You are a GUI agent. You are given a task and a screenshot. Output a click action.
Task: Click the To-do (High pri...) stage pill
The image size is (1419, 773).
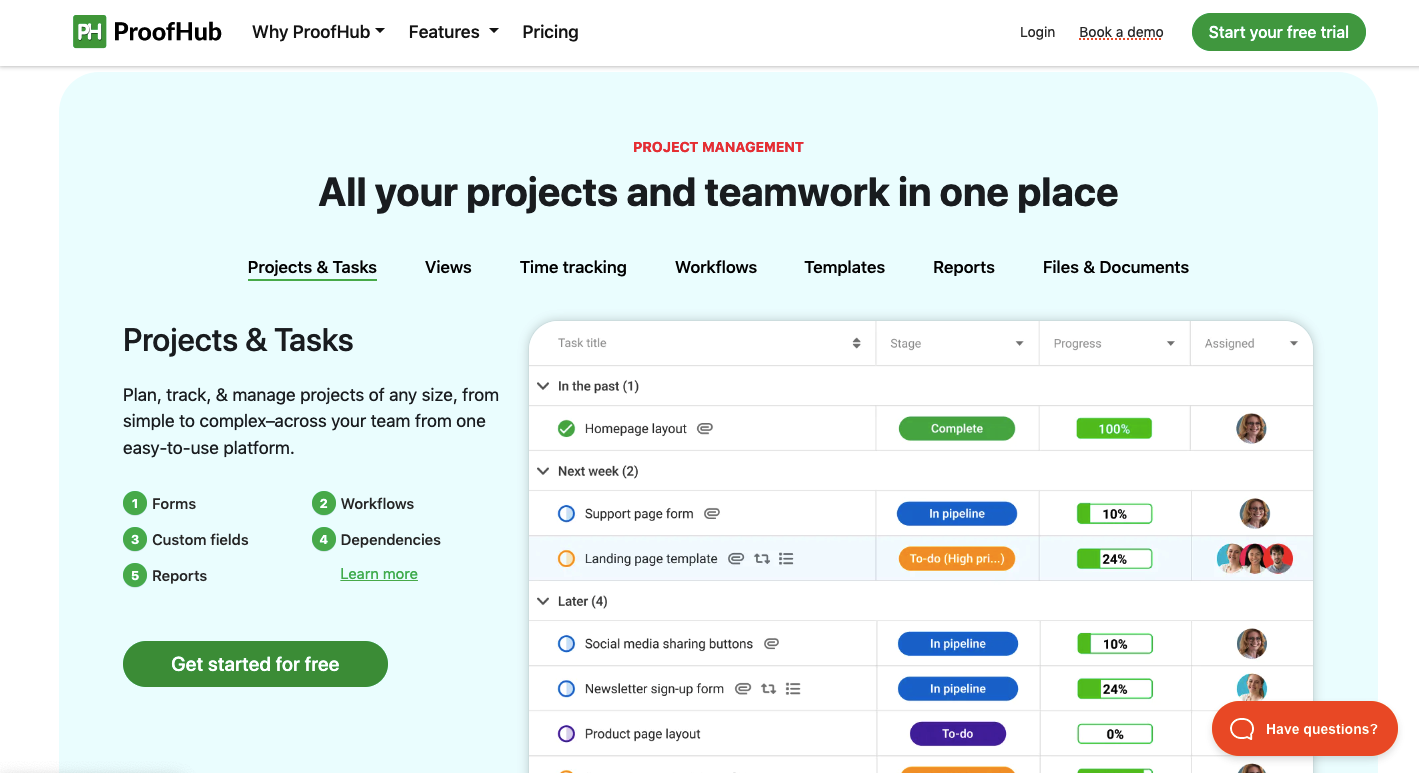coord(957,559)
